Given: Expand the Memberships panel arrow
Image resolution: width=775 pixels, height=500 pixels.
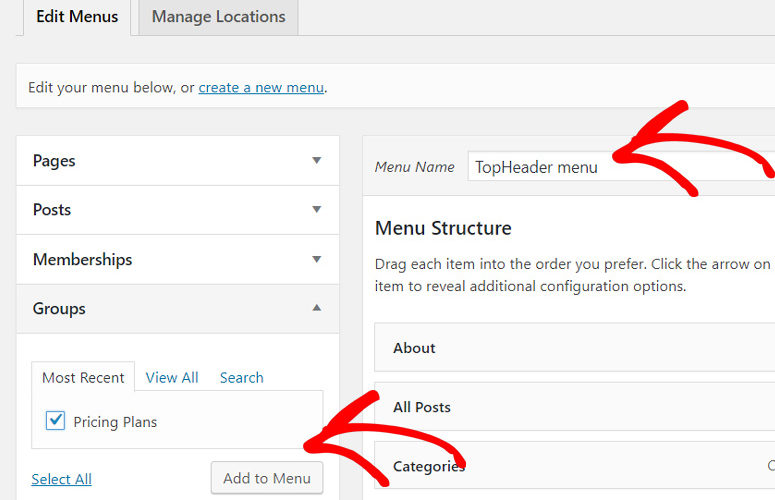Looking at the screenshot, I should click(x=316, y=259).
